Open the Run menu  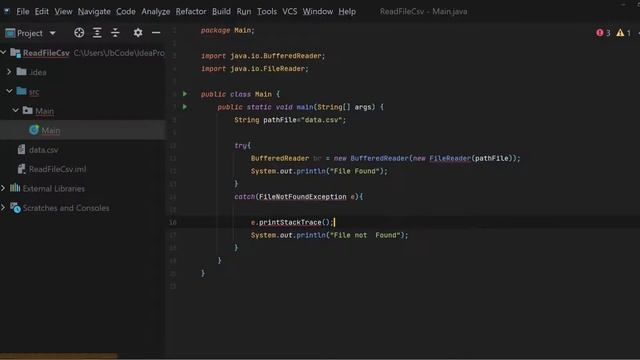pos(244,11)
